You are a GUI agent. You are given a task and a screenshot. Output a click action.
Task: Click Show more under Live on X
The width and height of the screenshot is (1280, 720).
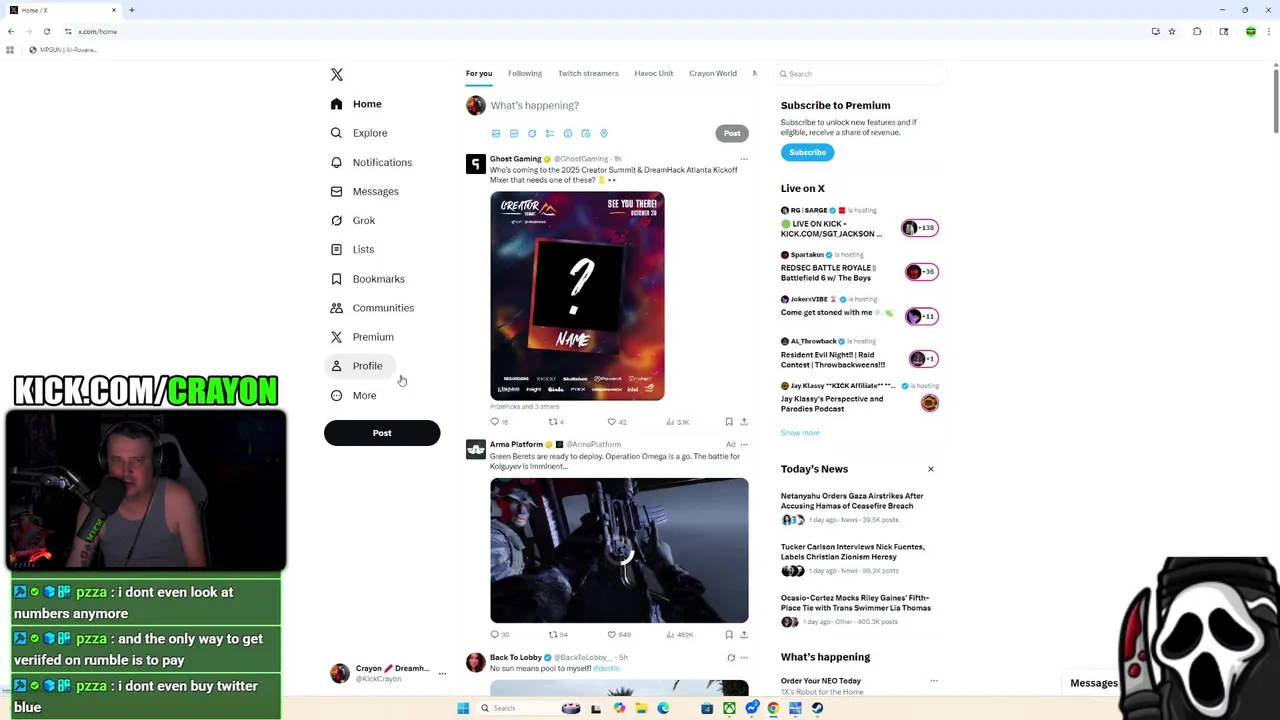tap(800, 433)
